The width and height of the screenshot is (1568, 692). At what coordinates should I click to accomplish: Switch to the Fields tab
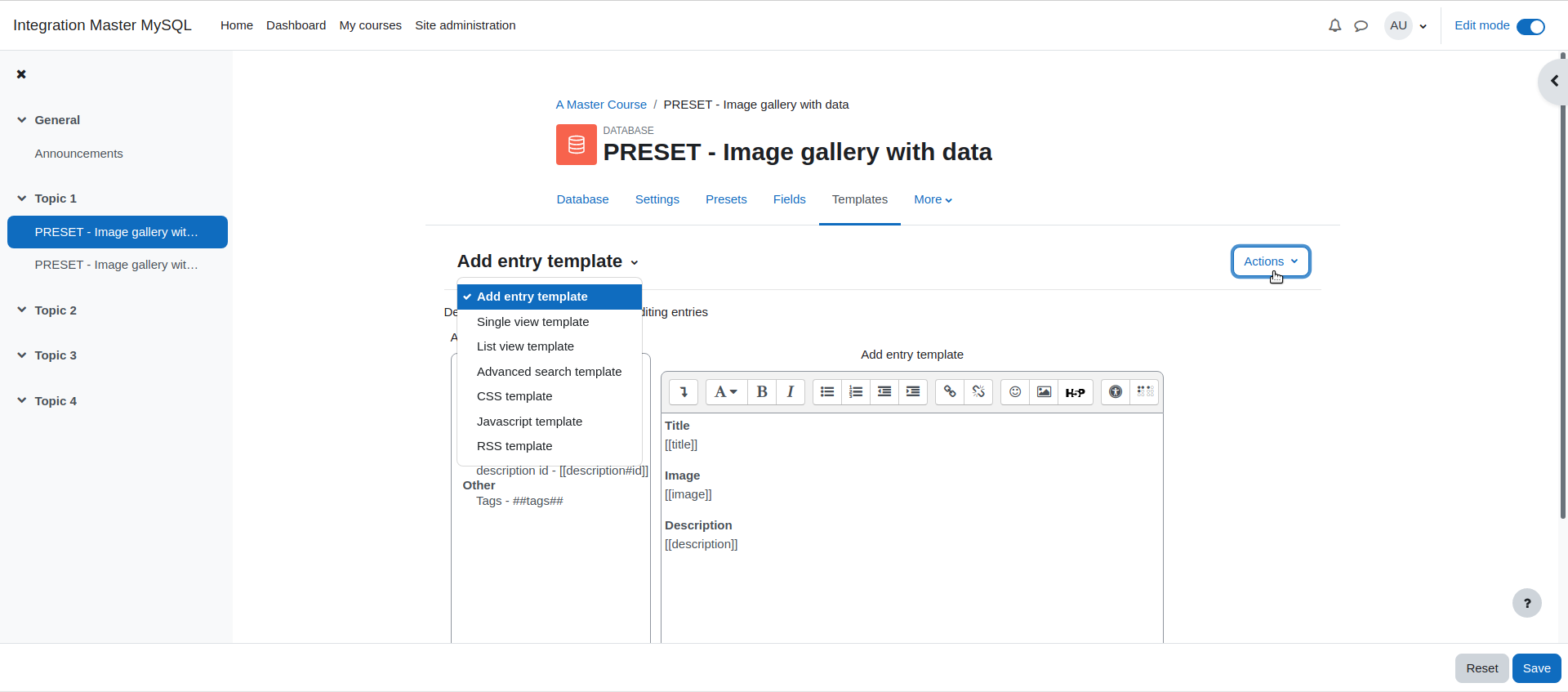[789, 199]
